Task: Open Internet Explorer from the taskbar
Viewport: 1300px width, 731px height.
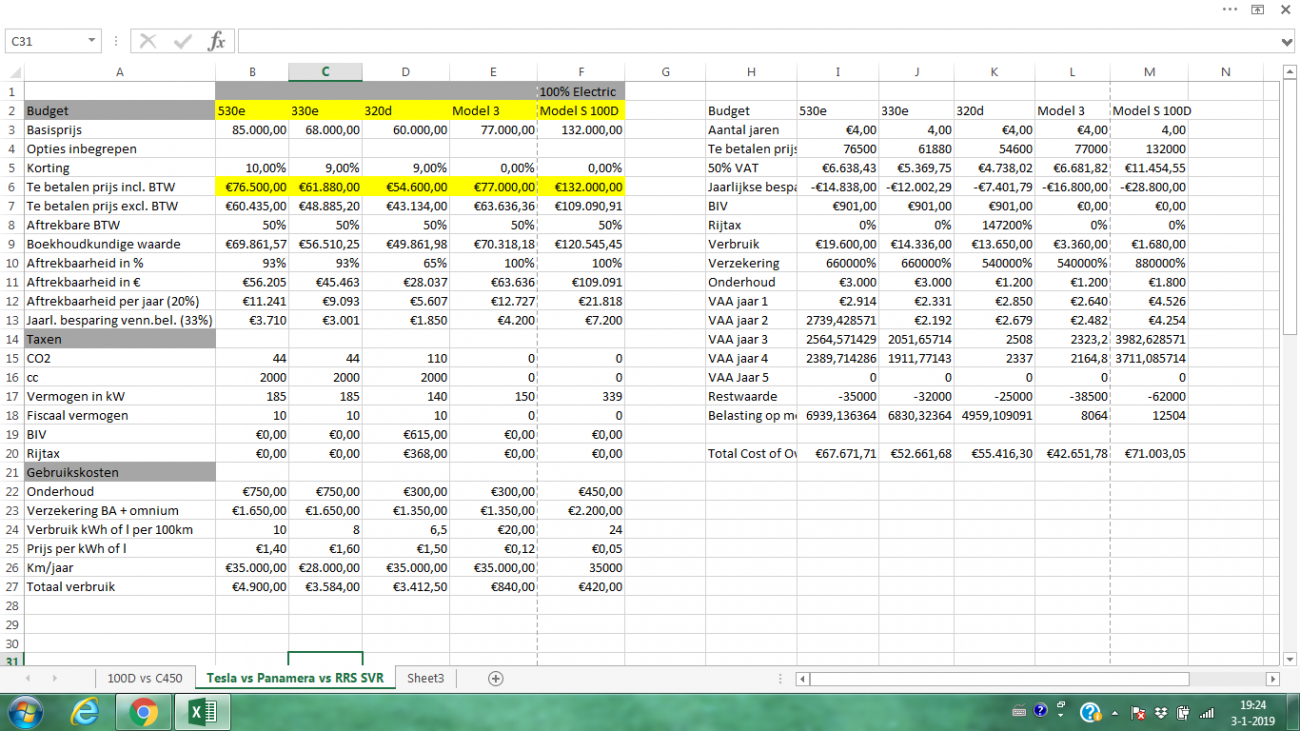Action: point(85,713)
